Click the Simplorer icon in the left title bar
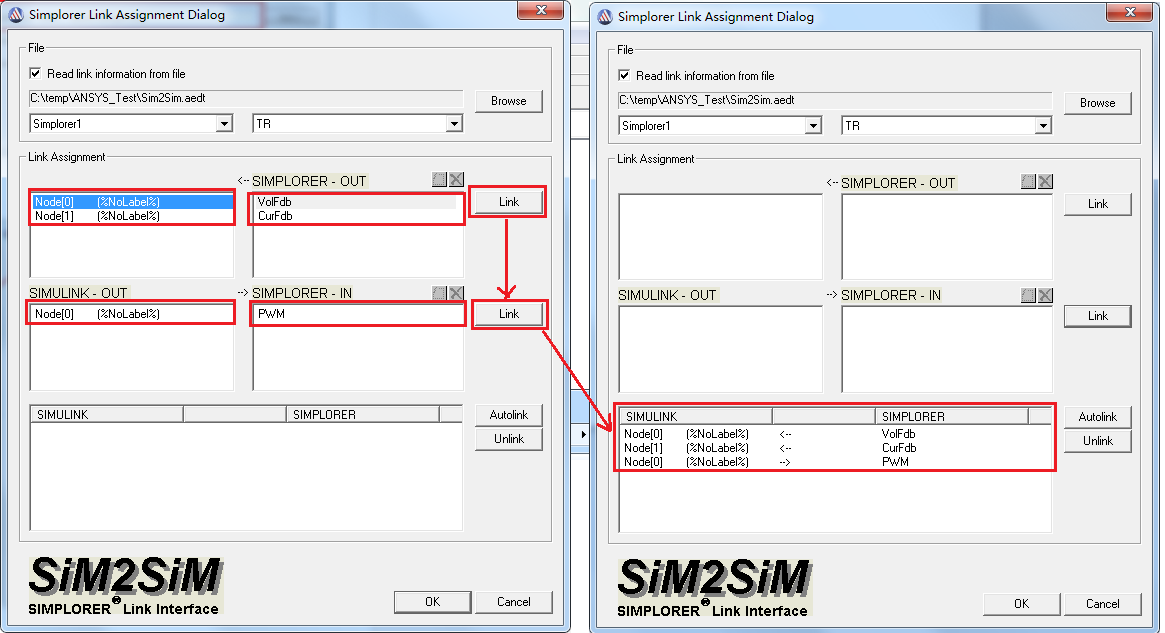 (x=15, y=14)
